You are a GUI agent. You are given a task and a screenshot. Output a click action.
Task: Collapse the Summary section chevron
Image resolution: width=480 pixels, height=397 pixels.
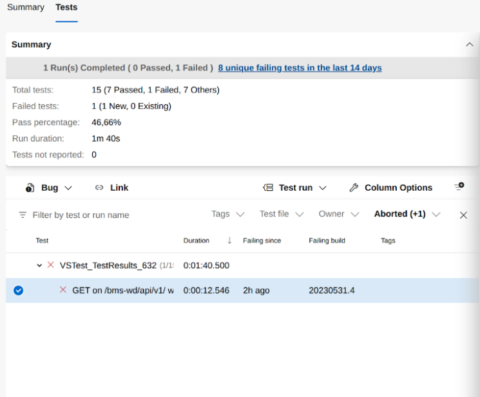(469, 44)
